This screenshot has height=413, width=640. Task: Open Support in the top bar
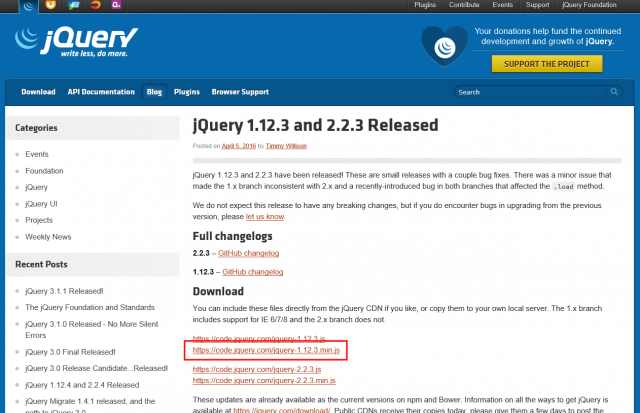point(538,5)
